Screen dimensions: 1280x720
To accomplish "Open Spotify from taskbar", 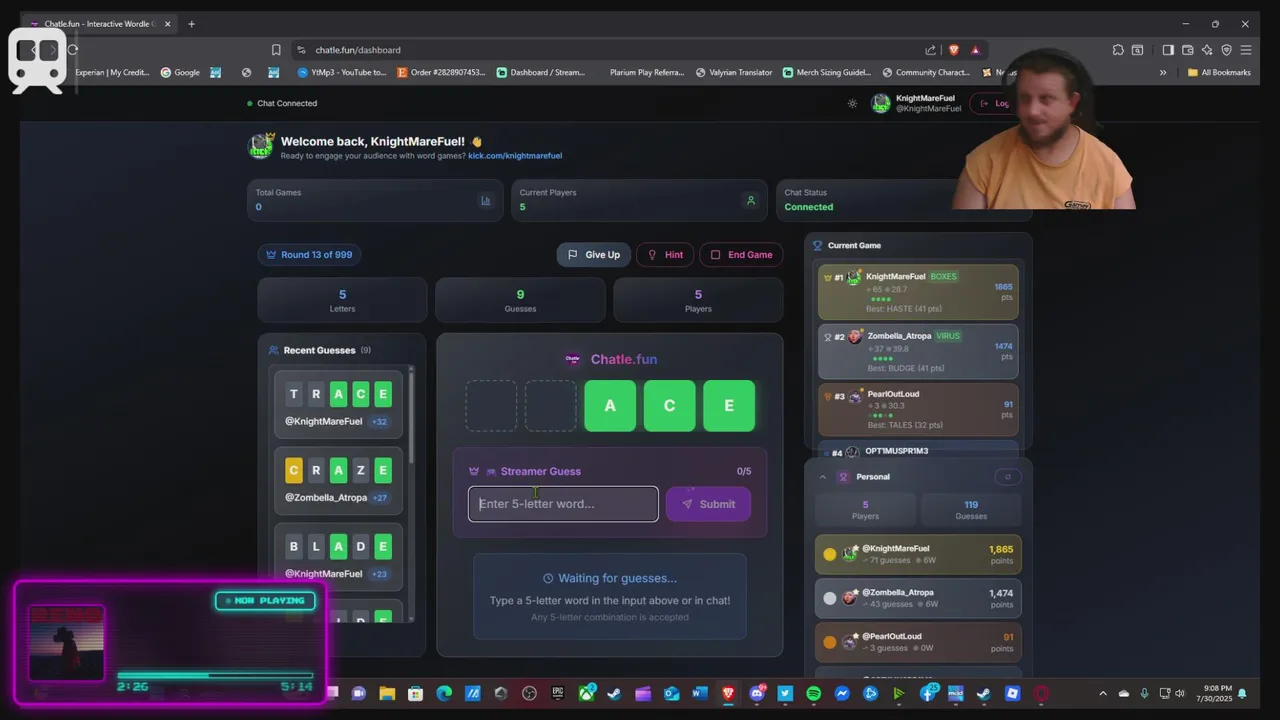I will 814,693.
